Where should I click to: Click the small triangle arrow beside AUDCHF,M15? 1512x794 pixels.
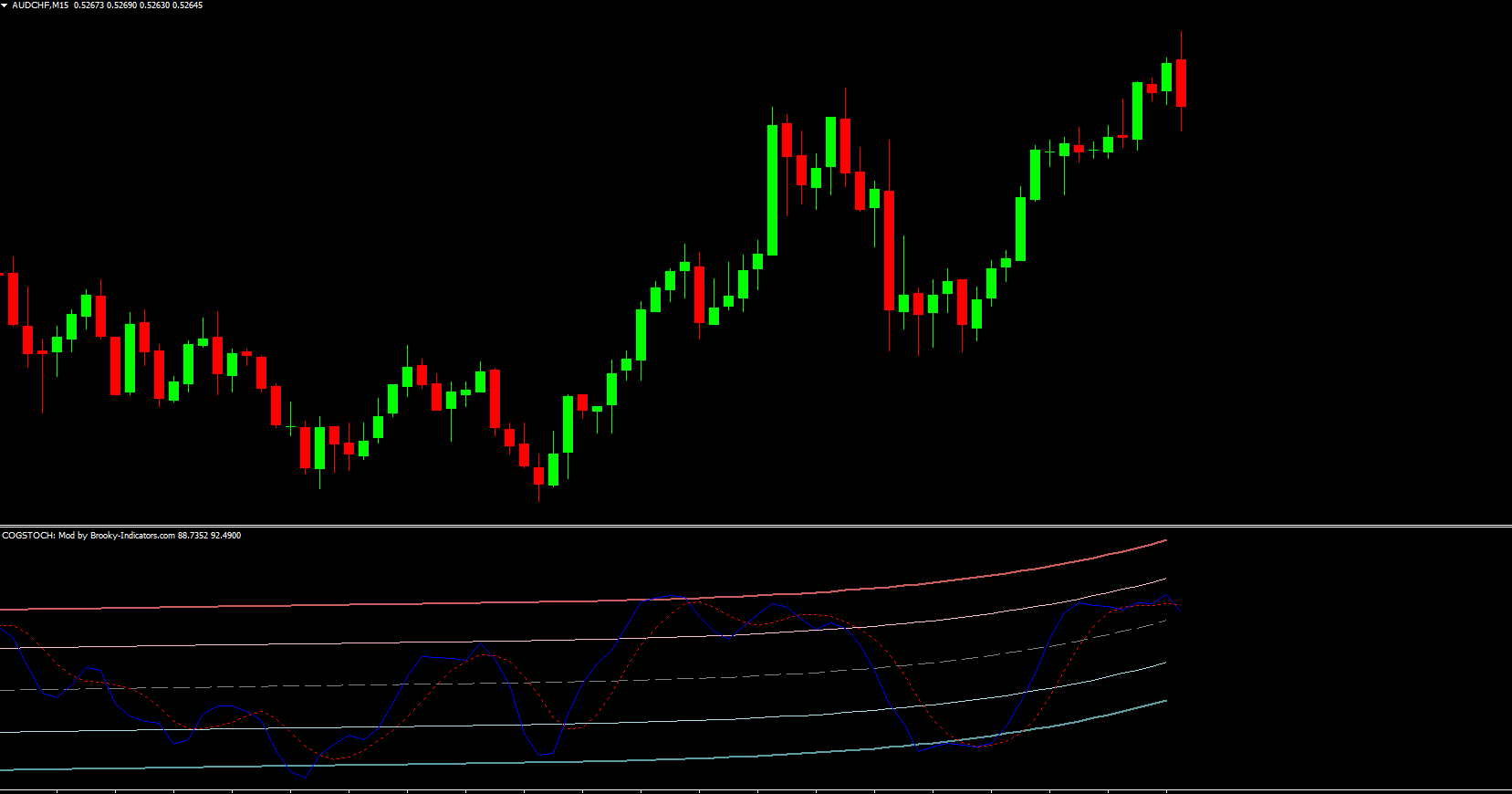[5, 5]
